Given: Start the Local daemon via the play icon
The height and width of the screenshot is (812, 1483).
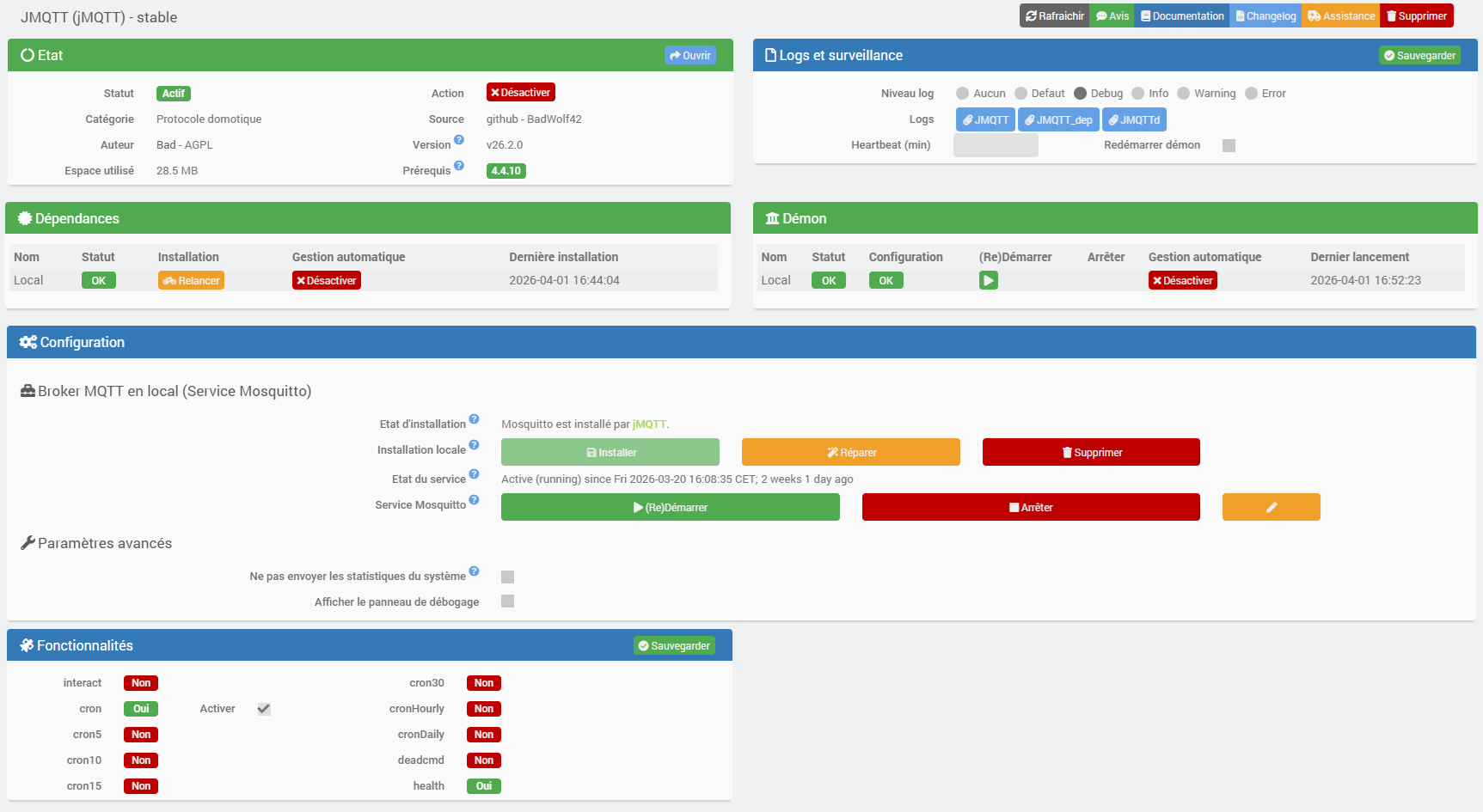Looking at the screenshot, I should coord(988,279).
